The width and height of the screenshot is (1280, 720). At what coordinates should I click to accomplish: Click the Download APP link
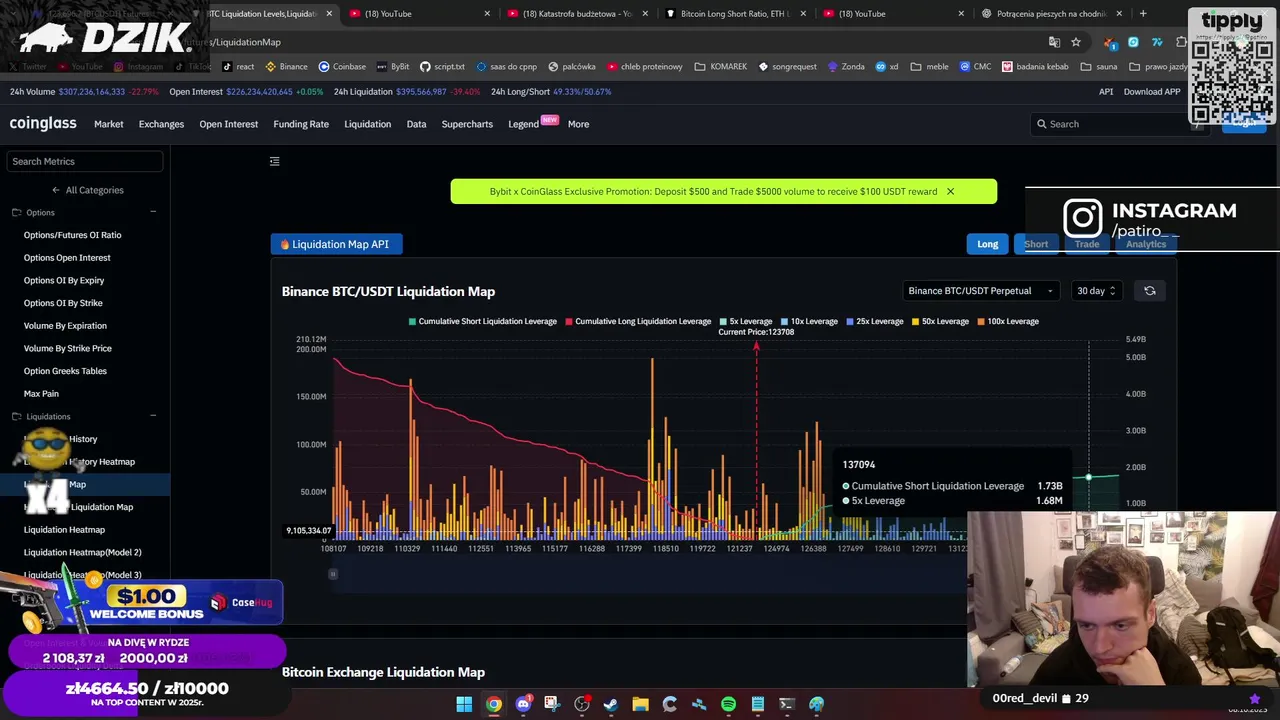(x=1152, y=91)
